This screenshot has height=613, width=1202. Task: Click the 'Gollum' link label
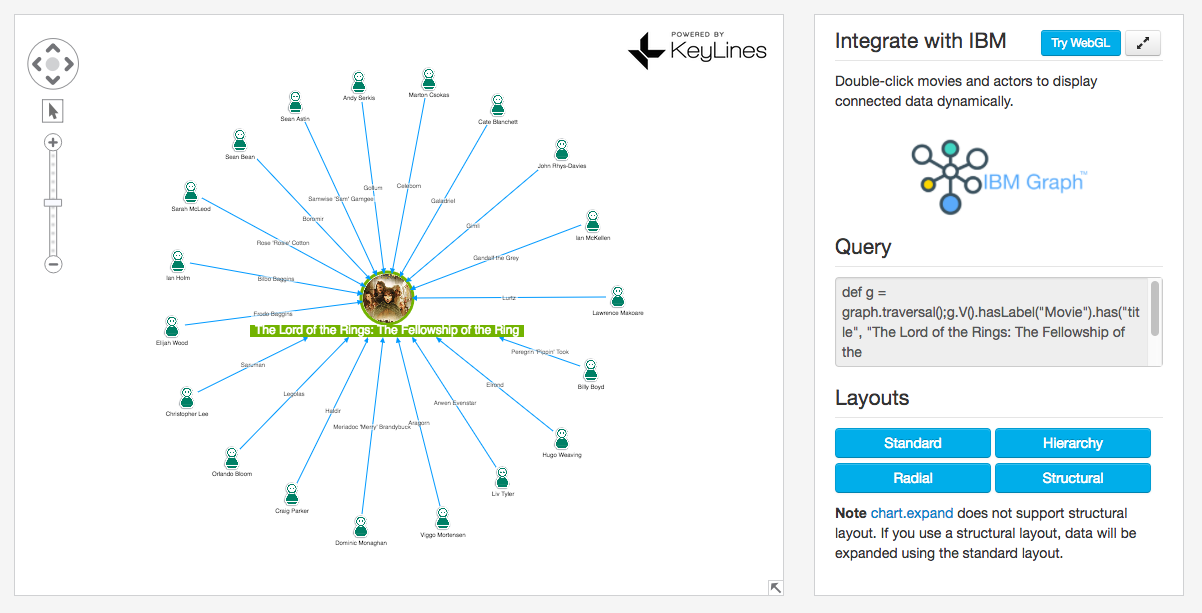tap(373, 188)
